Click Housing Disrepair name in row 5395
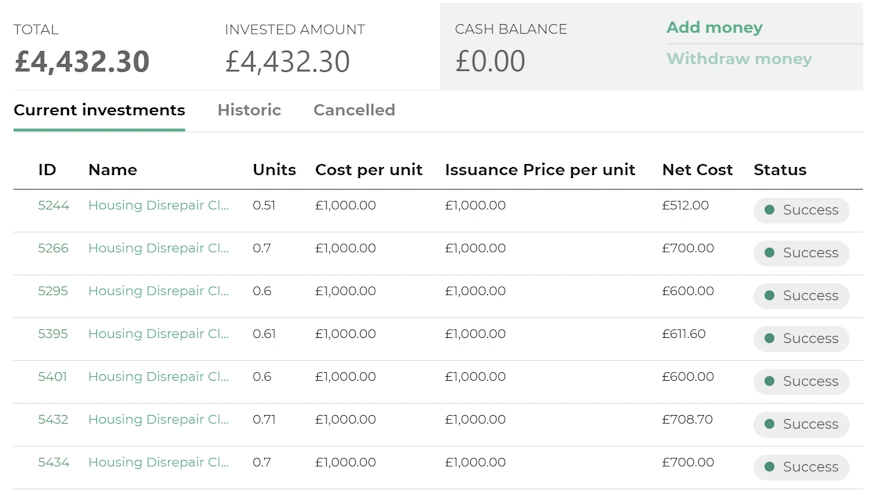875x495 pixels. (158, 334)
